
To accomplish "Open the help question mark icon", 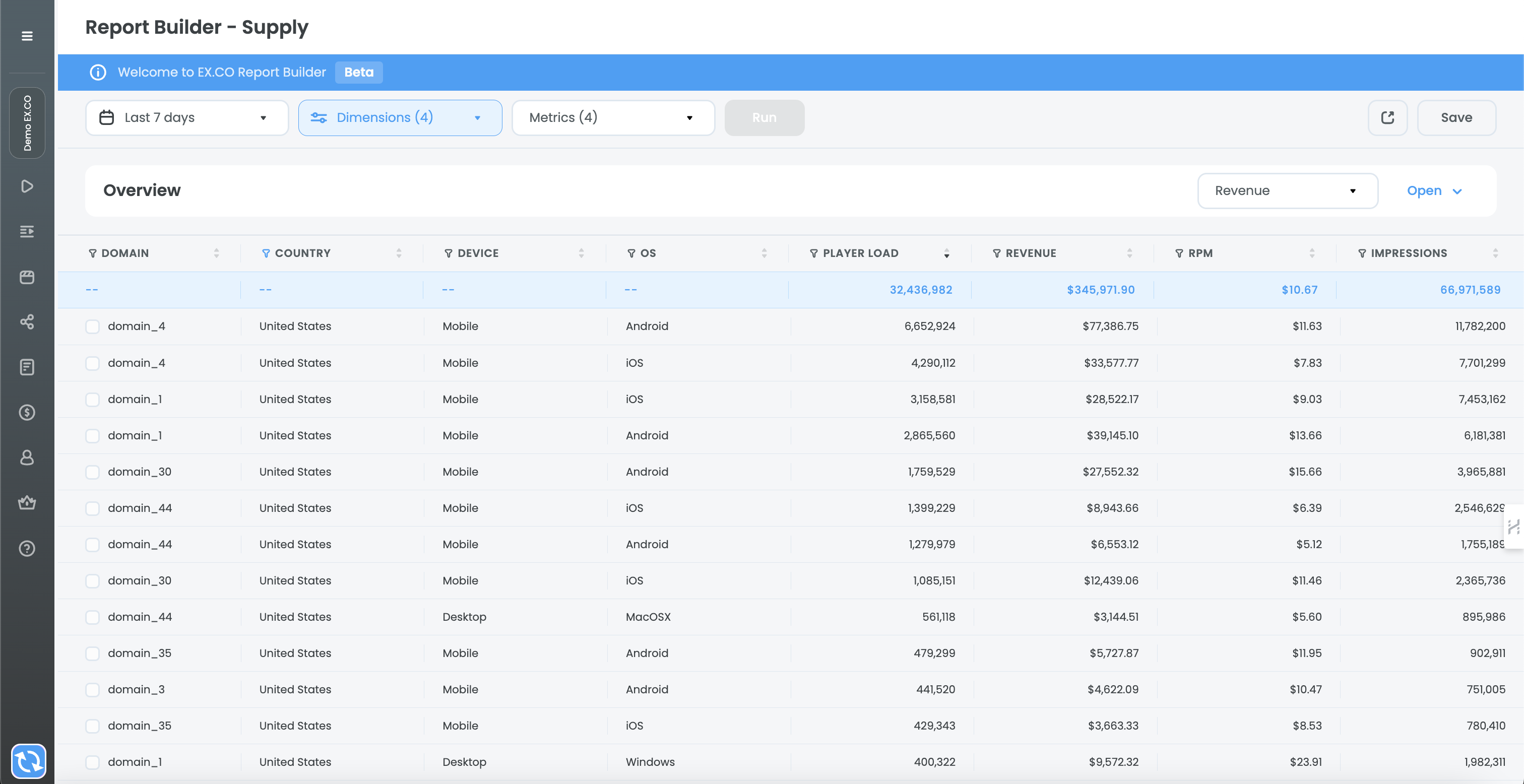I will [27, 549].
